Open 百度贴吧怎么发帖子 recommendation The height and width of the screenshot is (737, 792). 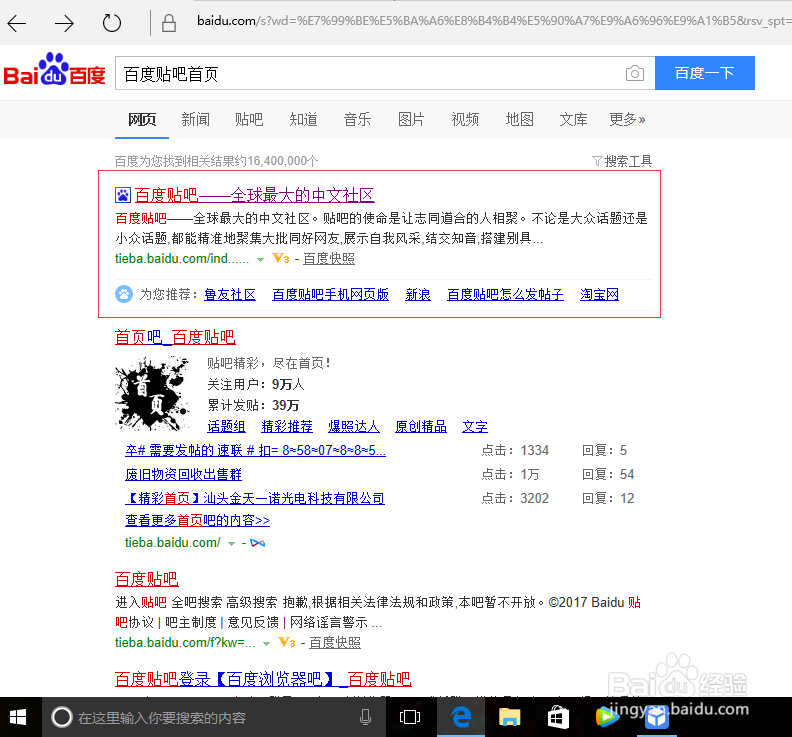click(x=505, y=294)
